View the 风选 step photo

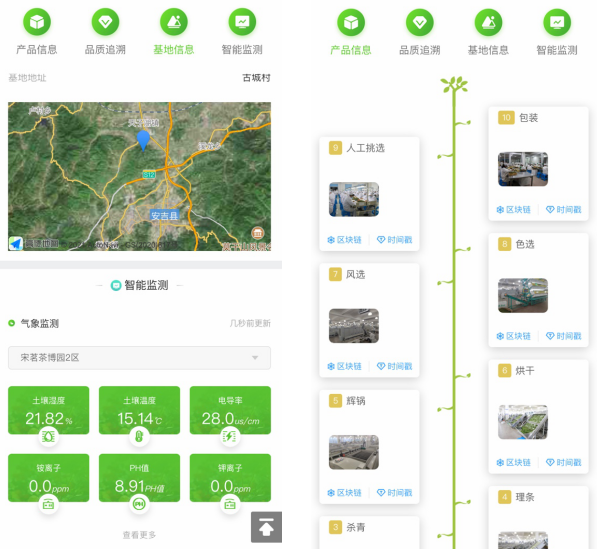click(354, 326)
